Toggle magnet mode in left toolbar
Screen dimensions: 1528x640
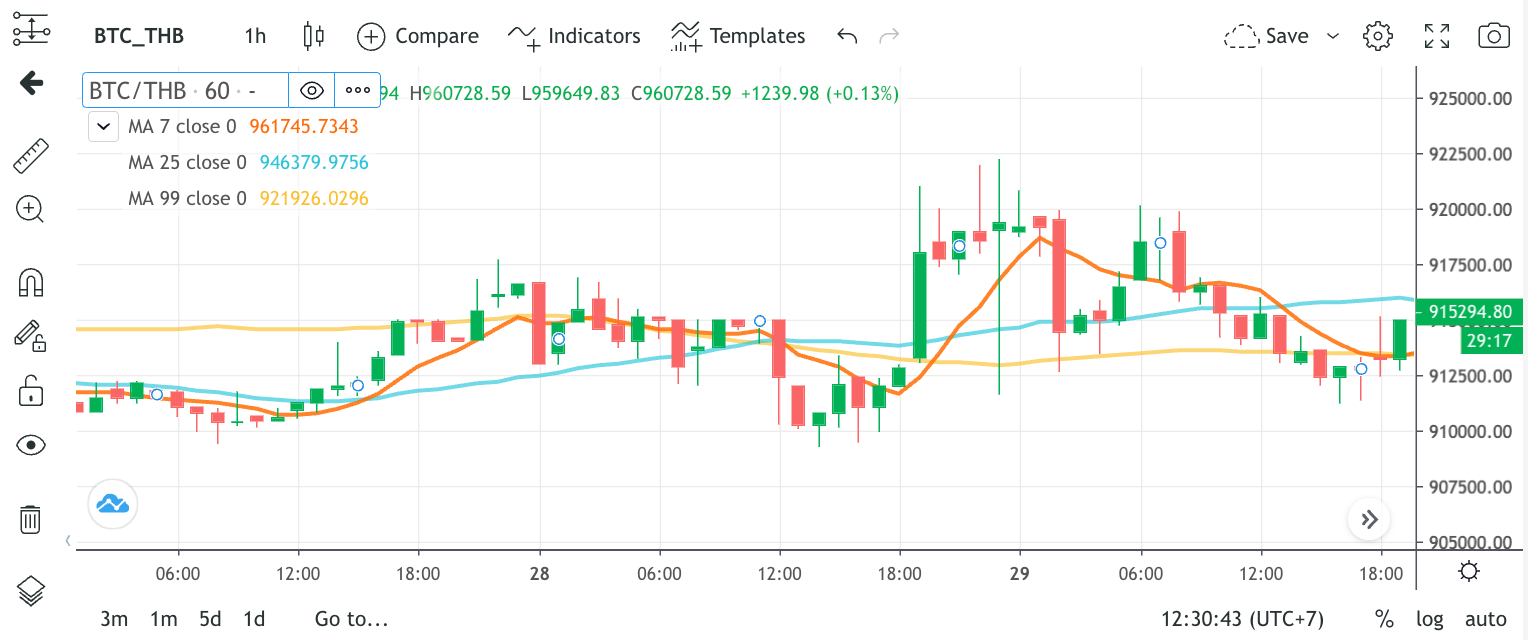click(x=31, y=283)
